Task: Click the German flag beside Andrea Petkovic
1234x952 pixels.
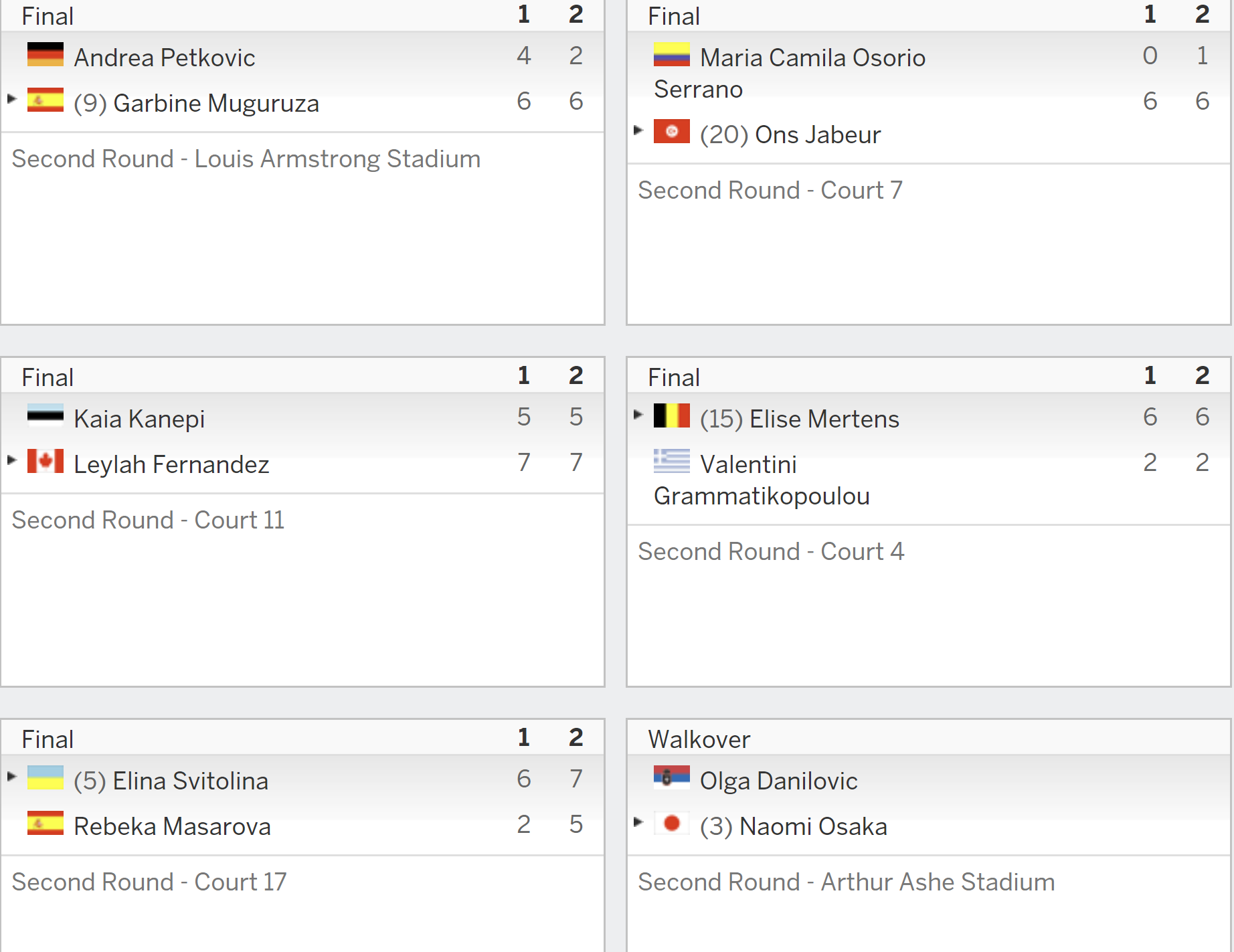Action: point(46,54)
